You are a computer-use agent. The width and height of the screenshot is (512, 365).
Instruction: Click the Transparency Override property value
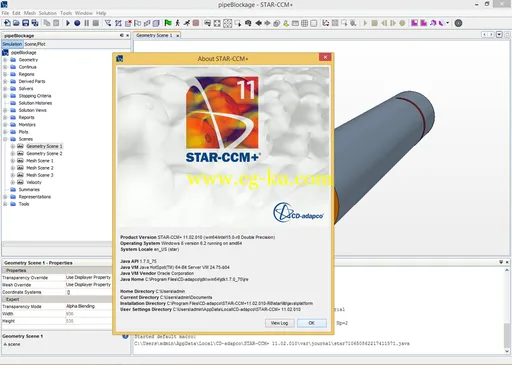[88, 277]
